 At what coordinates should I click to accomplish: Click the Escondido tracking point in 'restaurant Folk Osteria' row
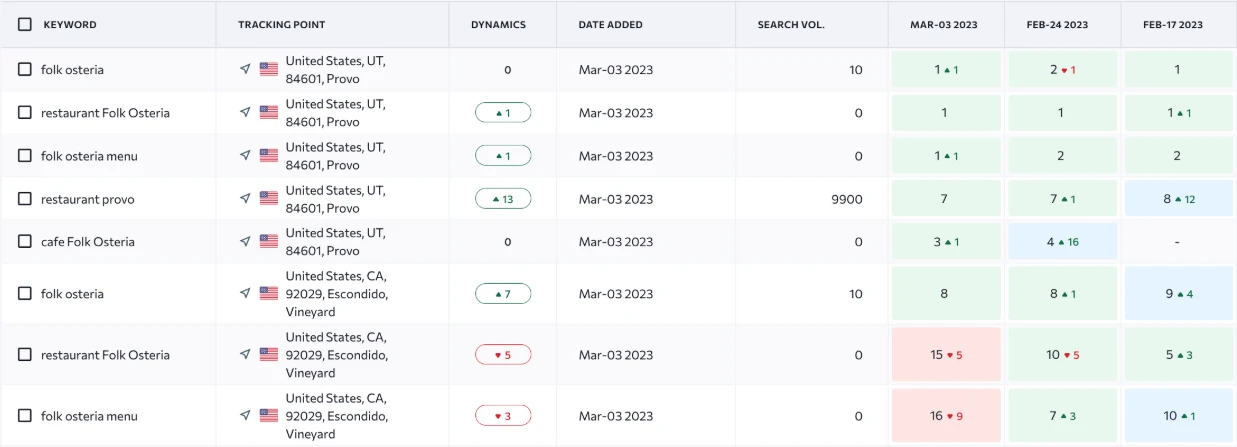click(x=337, y=355)
